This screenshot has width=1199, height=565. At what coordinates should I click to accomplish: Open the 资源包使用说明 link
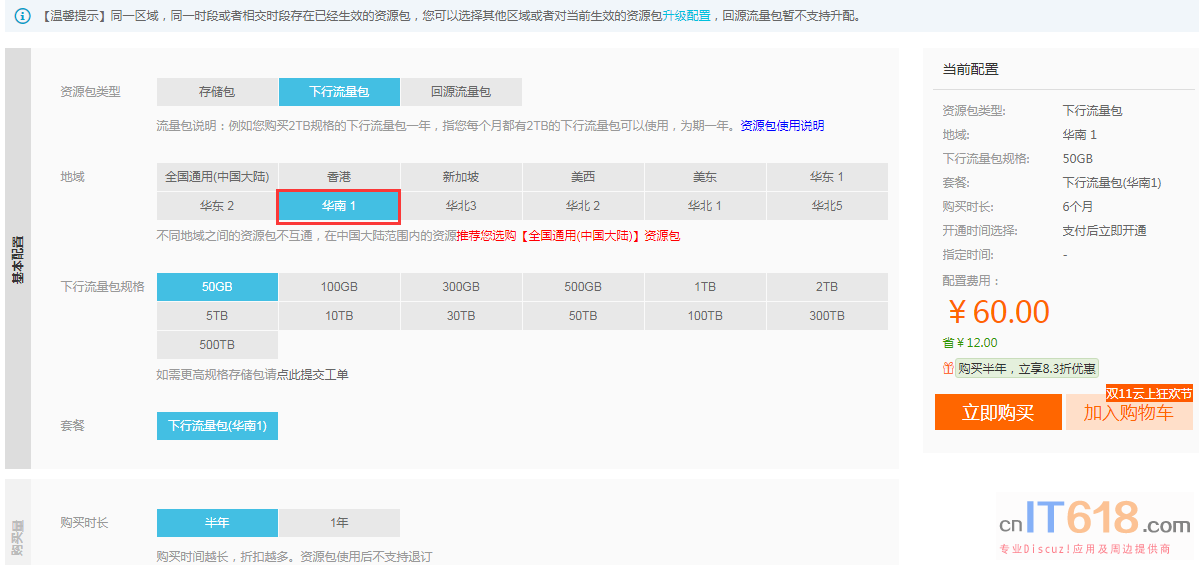782,126
